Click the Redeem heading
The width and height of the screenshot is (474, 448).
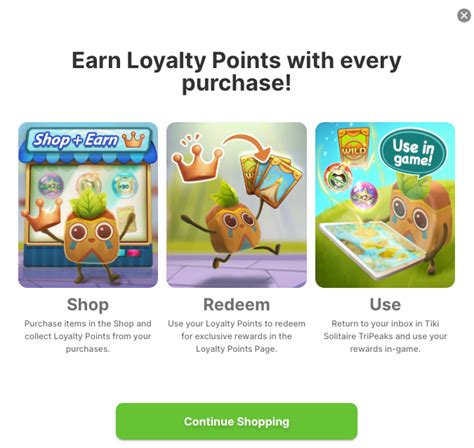click(237, 304)
